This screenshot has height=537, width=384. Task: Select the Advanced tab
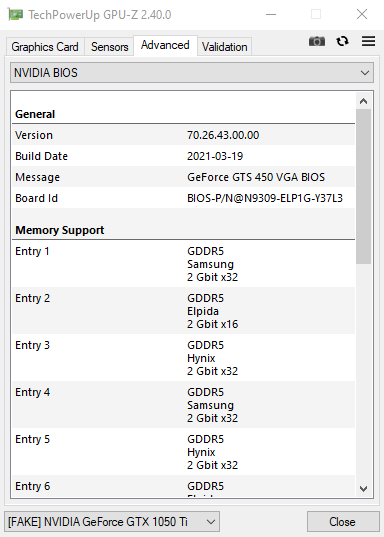click(165, 45)
